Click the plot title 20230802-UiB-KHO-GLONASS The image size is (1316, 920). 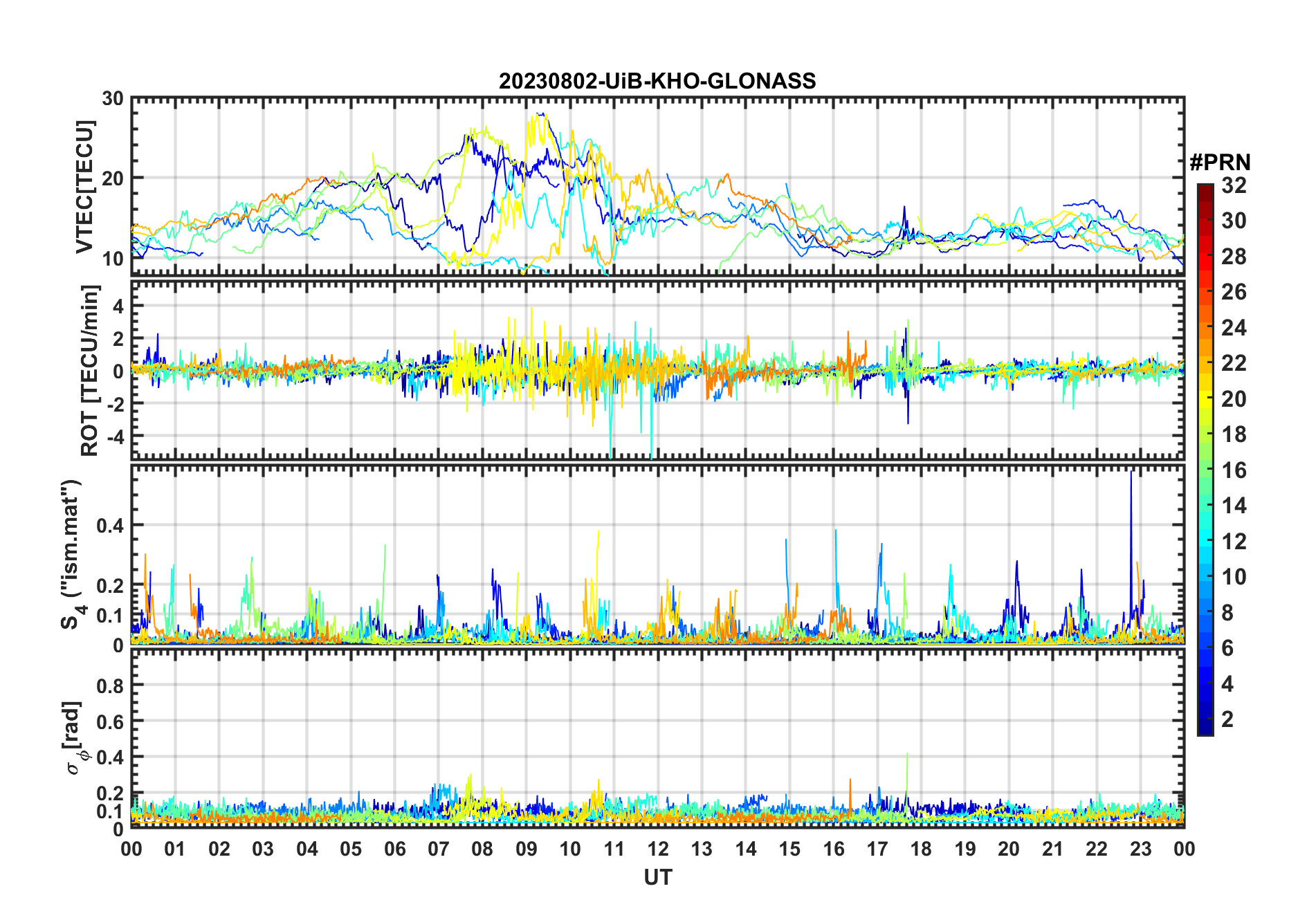[x=657, y=82]
